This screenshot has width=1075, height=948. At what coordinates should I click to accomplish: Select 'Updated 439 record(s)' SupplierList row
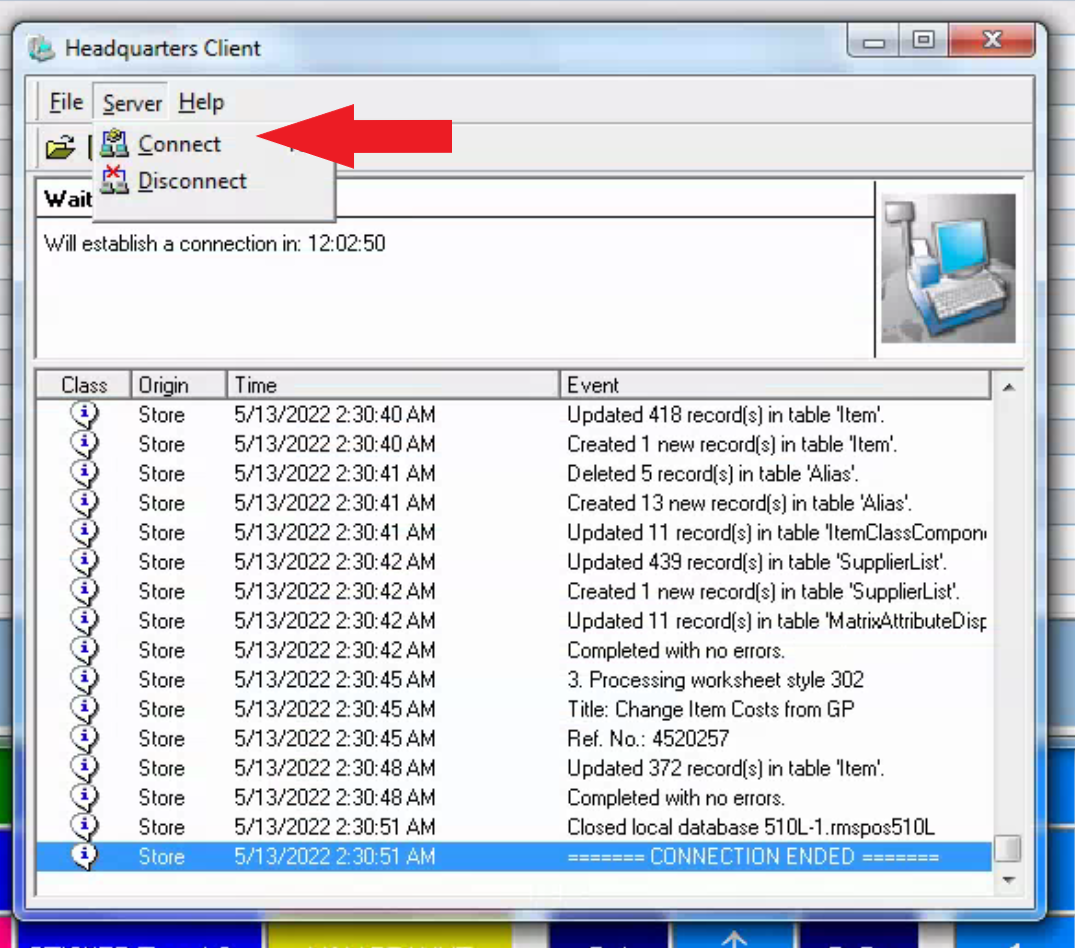(x=514, y=562)
